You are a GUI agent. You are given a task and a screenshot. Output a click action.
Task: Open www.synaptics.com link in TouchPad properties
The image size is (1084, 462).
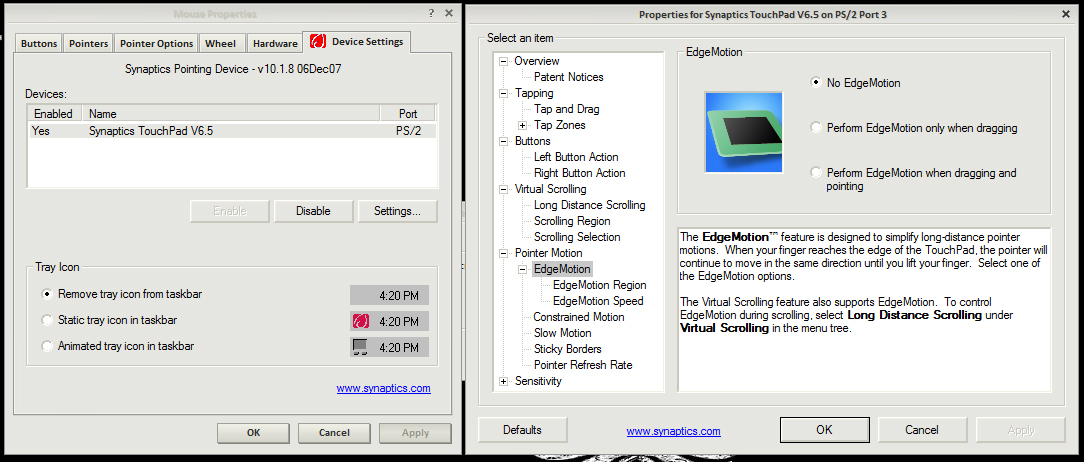click(x=673, y=431)
